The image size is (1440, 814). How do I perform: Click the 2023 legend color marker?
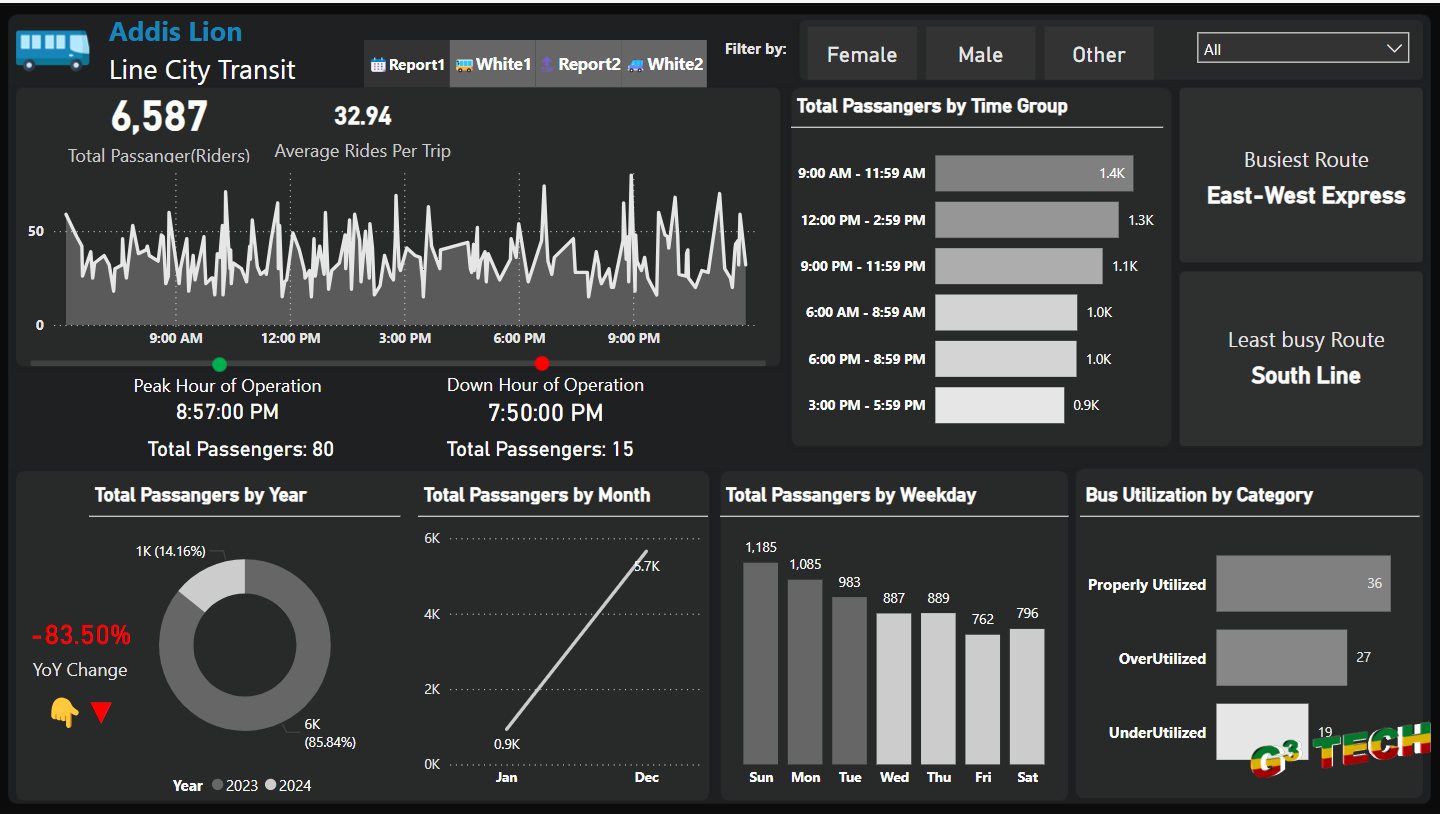tap(217, 785)
